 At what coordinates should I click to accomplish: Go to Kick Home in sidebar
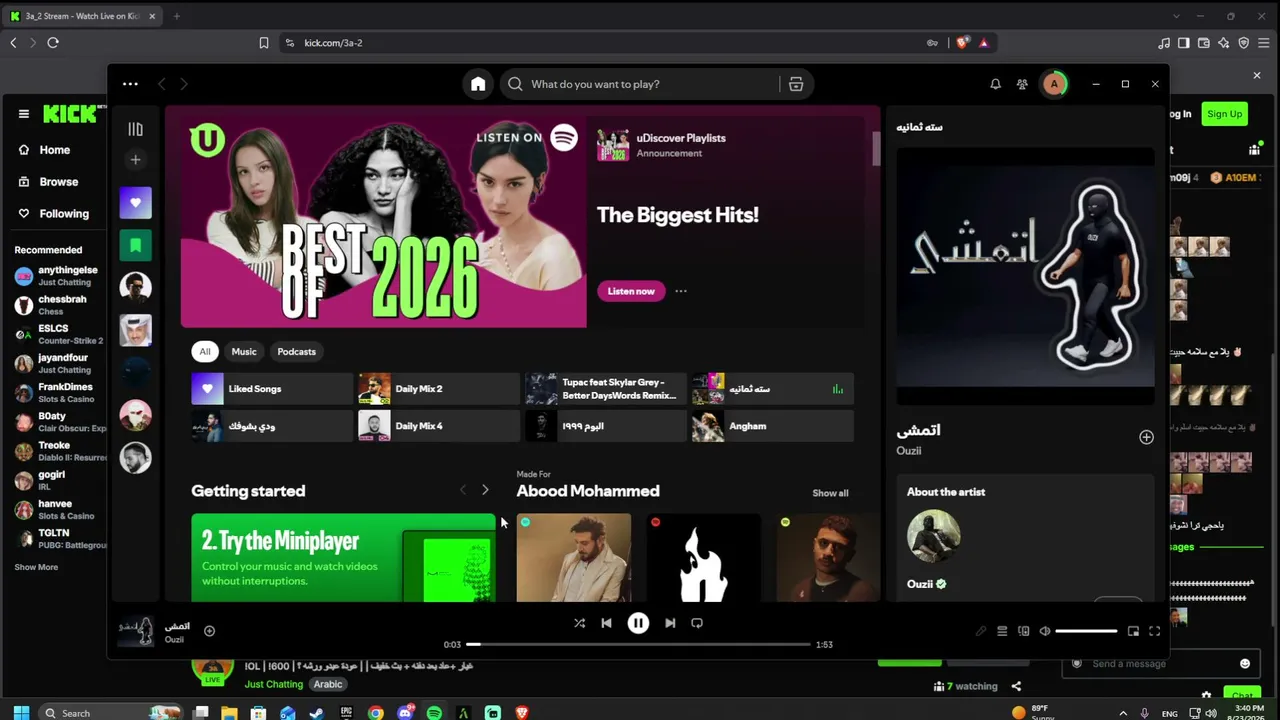55,150
